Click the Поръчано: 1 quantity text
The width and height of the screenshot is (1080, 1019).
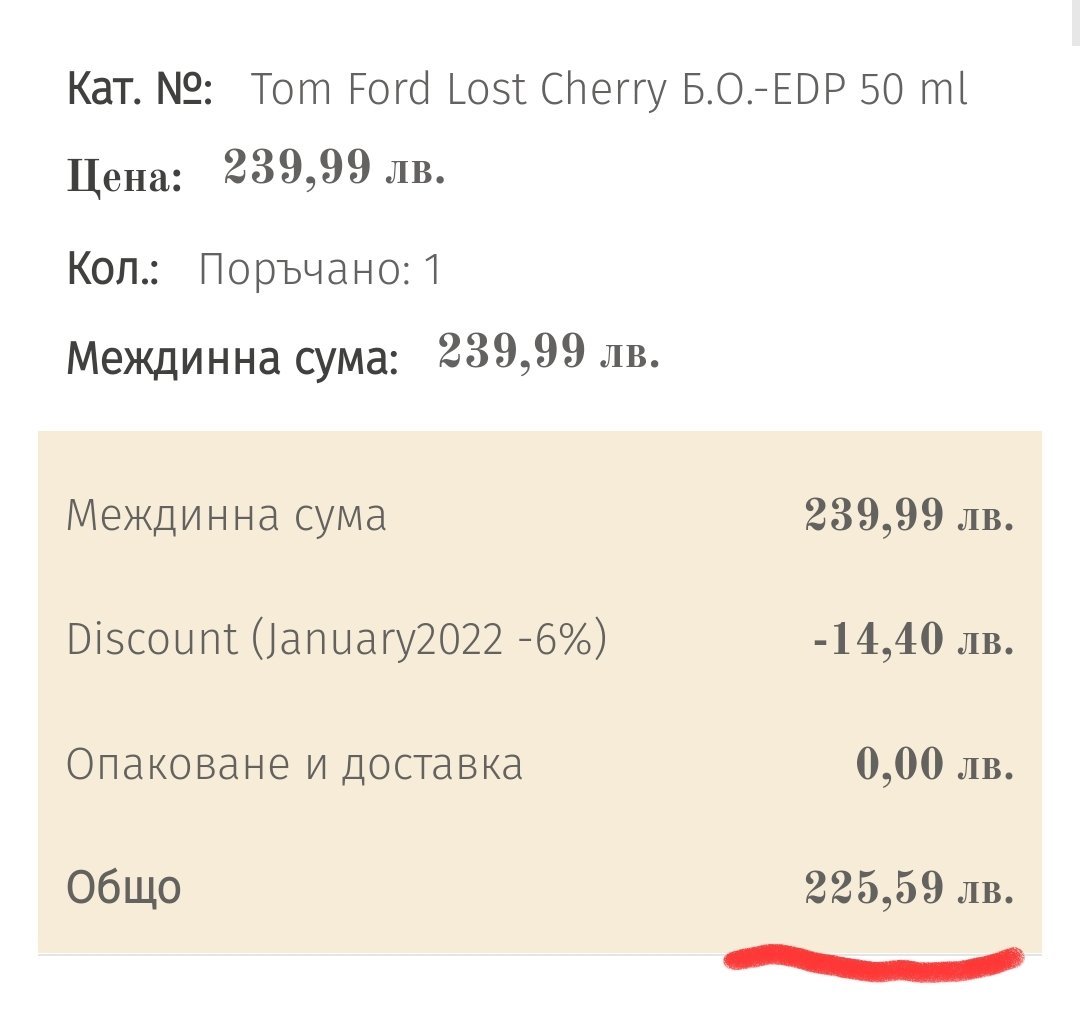320,270
